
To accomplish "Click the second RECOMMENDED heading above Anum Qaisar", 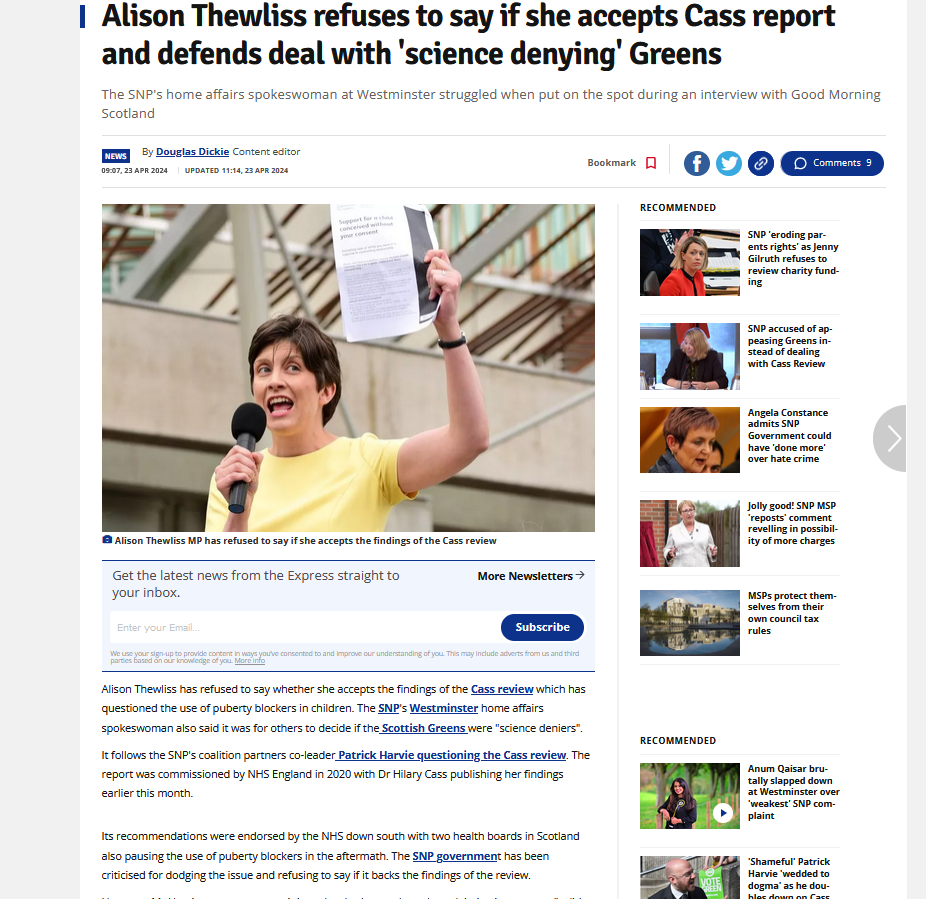I will [678, 741].
